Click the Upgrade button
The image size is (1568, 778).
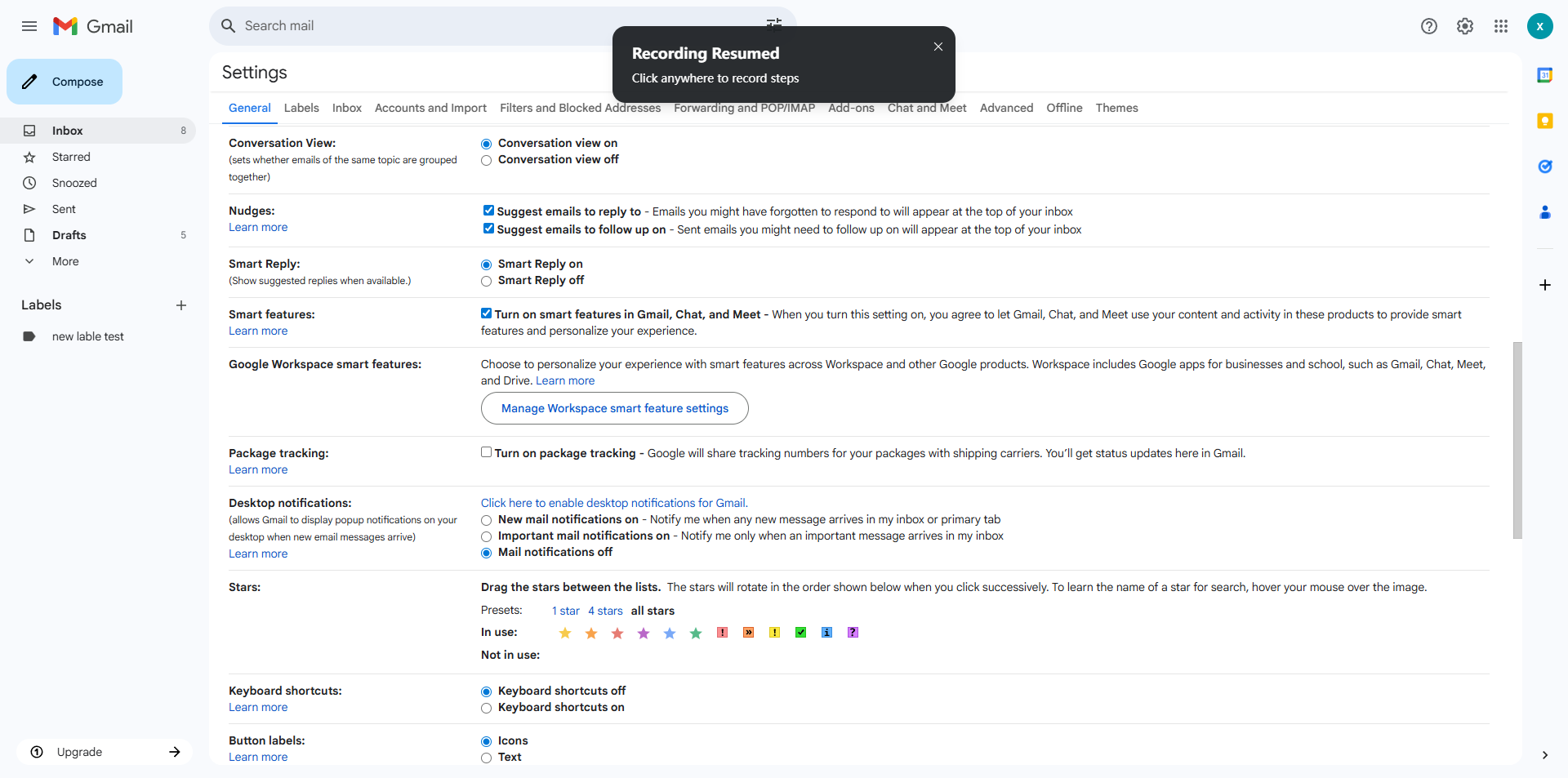coord(105,752)
